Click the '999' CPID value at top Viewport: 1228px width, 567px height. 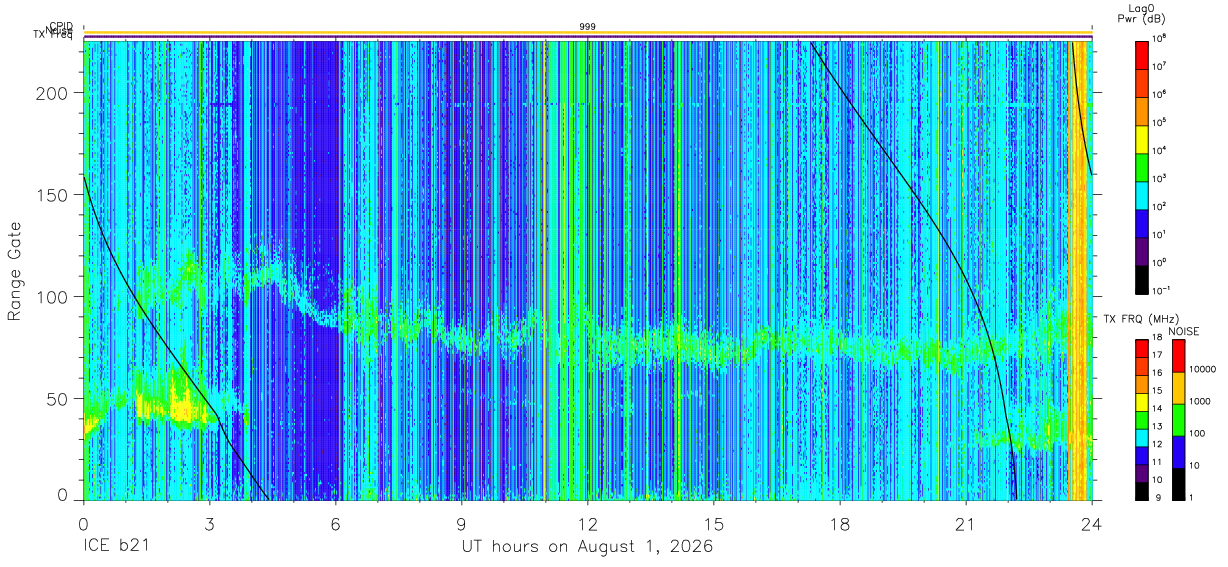587,26
